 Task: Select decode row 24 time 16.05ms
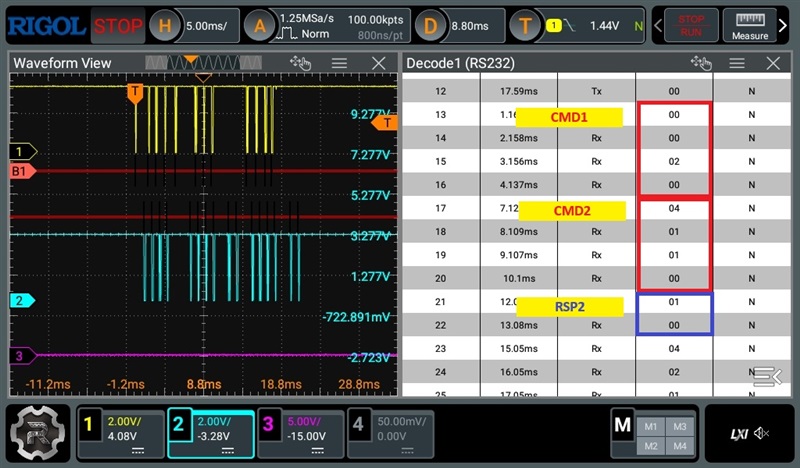596,372
